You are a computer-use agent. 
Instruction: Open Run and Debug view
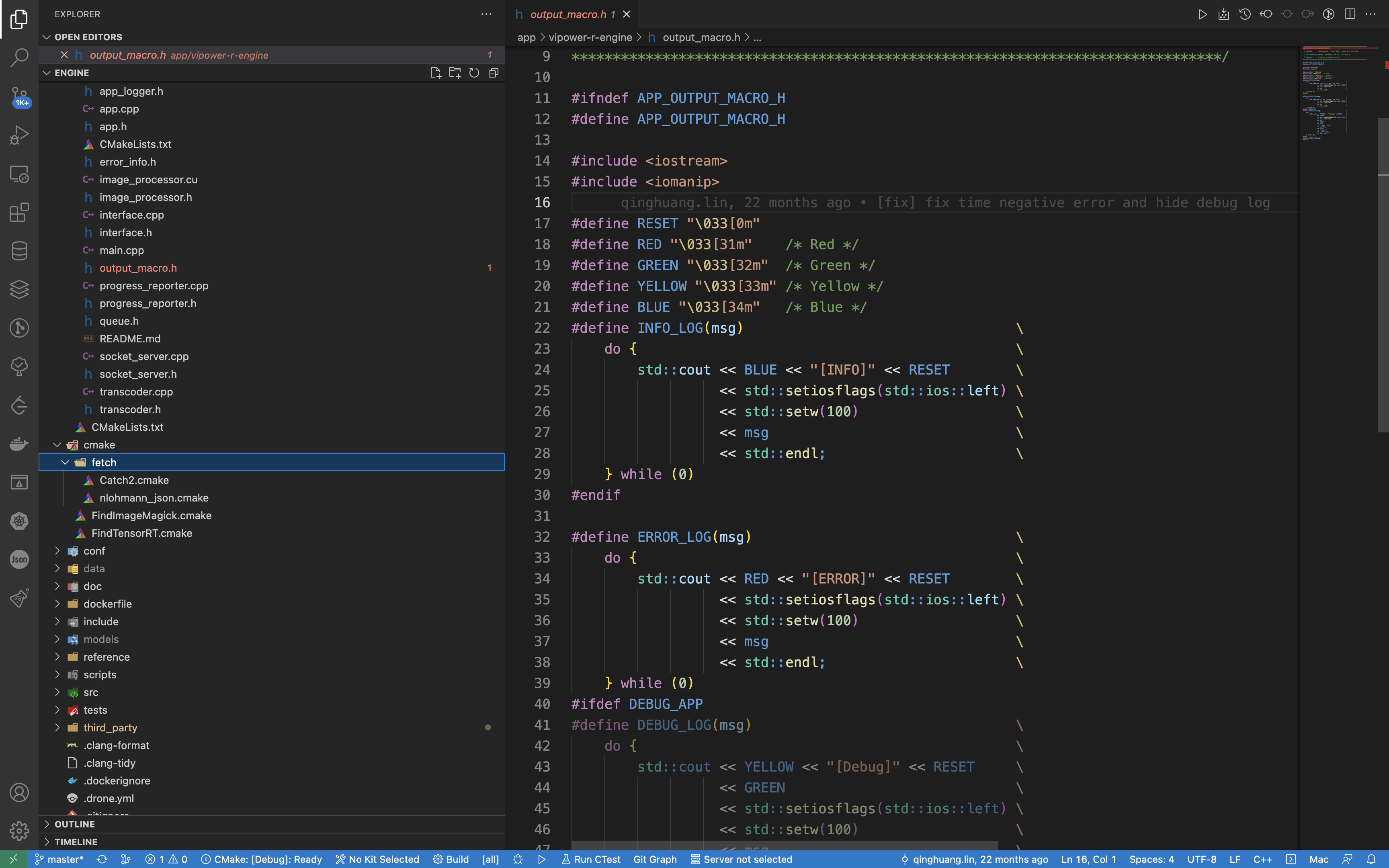[x=19, y=135]
